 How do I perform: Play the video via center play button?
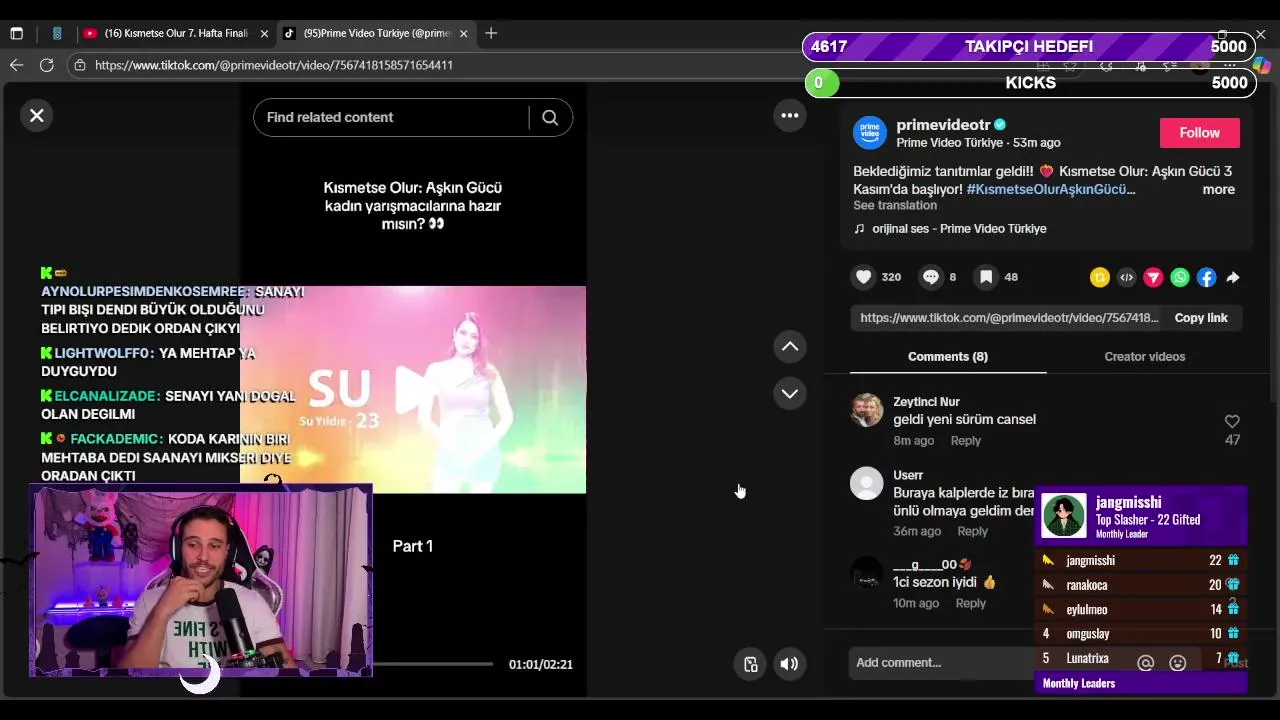coord(413,389)
